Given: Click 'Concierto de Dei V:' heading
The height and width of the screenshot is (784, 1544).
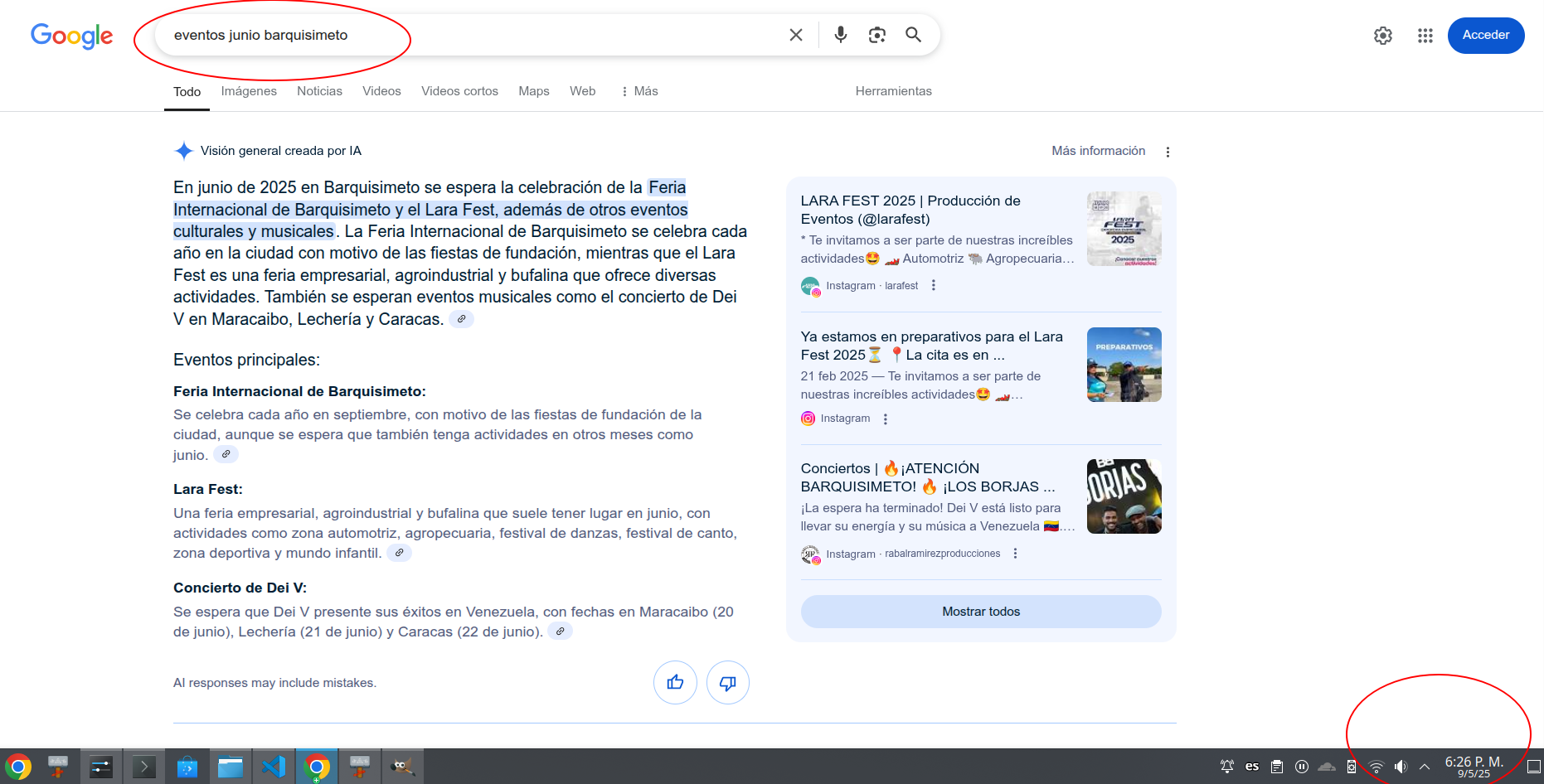Looking at the screenshot, I should [x=240, y=588].
